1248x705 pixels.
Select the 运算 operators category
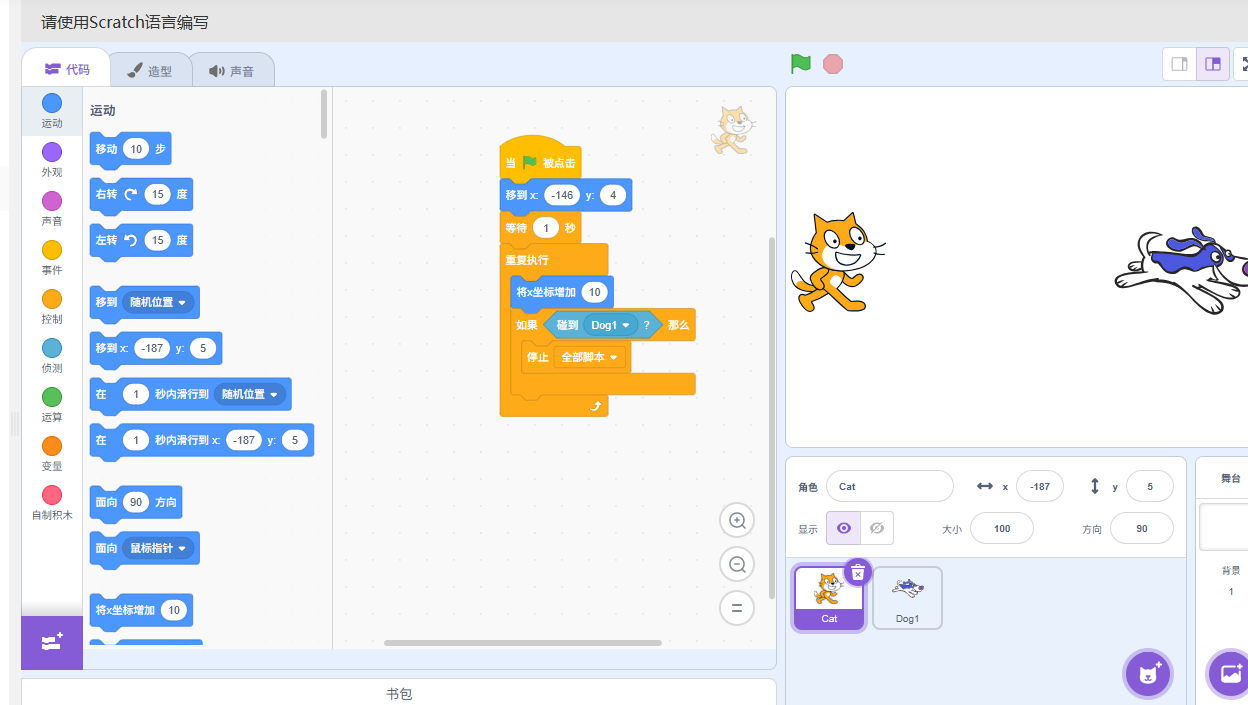52,405
